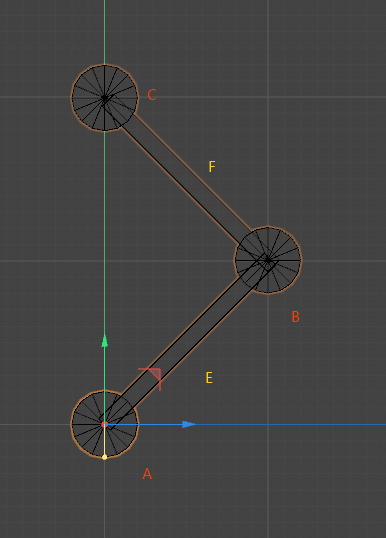
Task: Select the circle labeled A
Action: [x=105, y=424]
